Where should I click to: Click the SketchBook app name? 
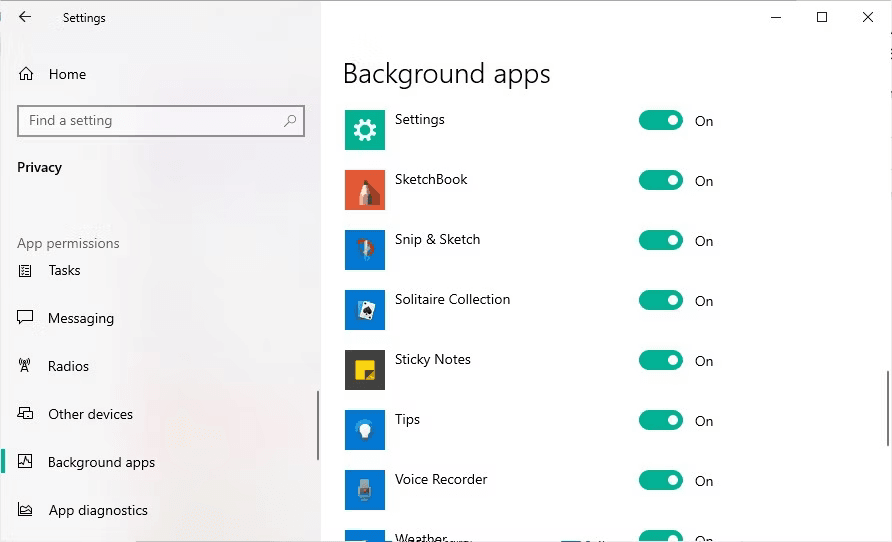pyautogui.click(x=431, y=179)
